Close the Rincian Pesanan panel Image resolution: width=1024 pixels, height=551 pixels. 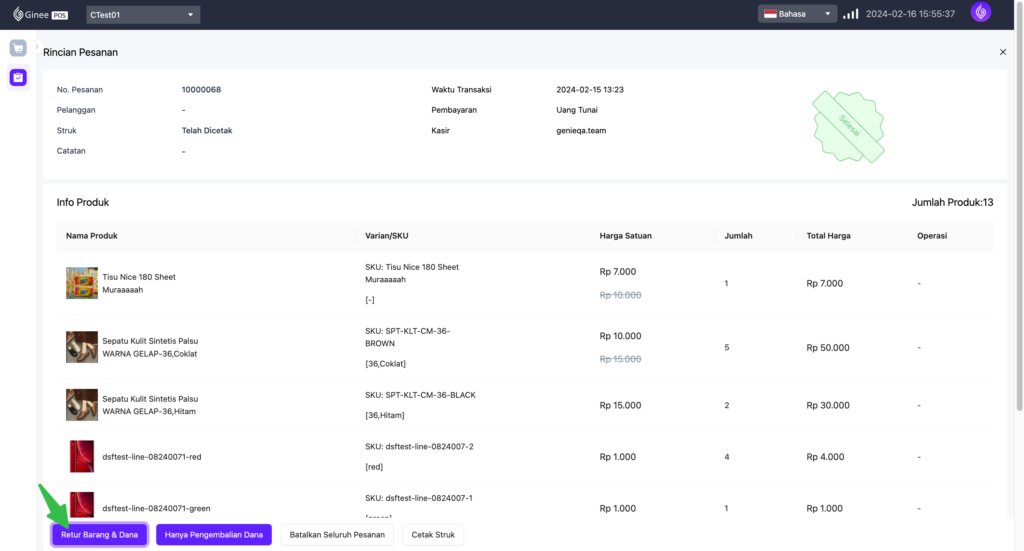[1002, 52]
